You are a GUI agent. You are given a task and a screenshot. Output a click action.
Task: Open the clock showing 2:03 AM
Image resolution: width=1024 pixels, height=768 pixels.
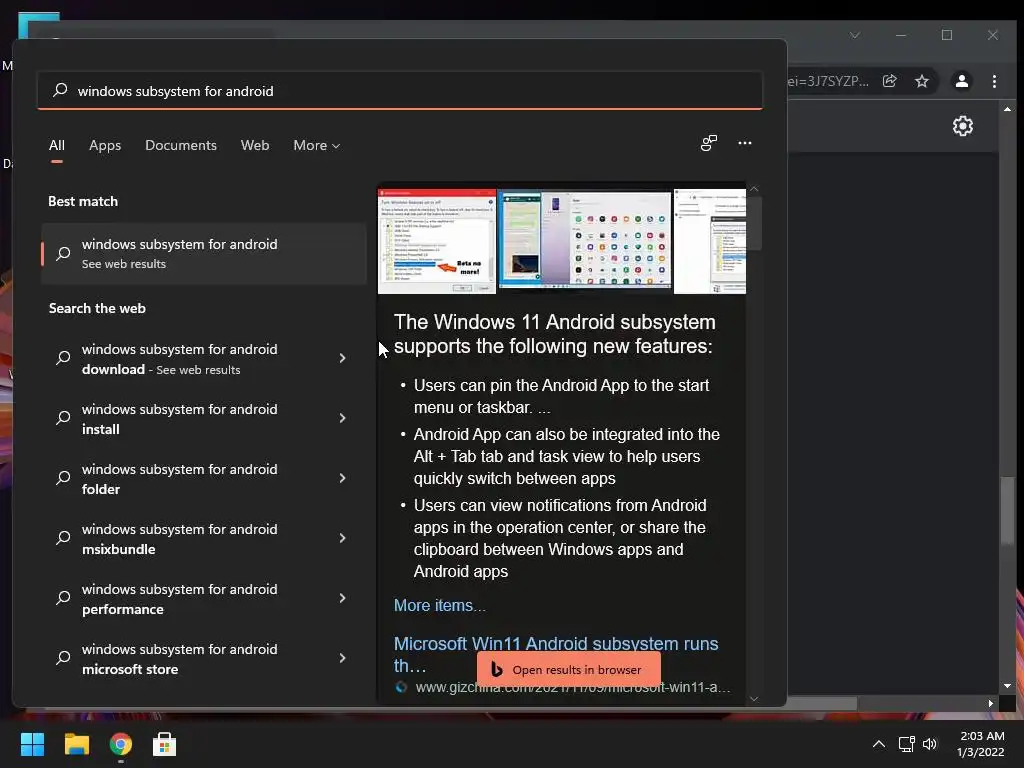click(x=981, y=744)
